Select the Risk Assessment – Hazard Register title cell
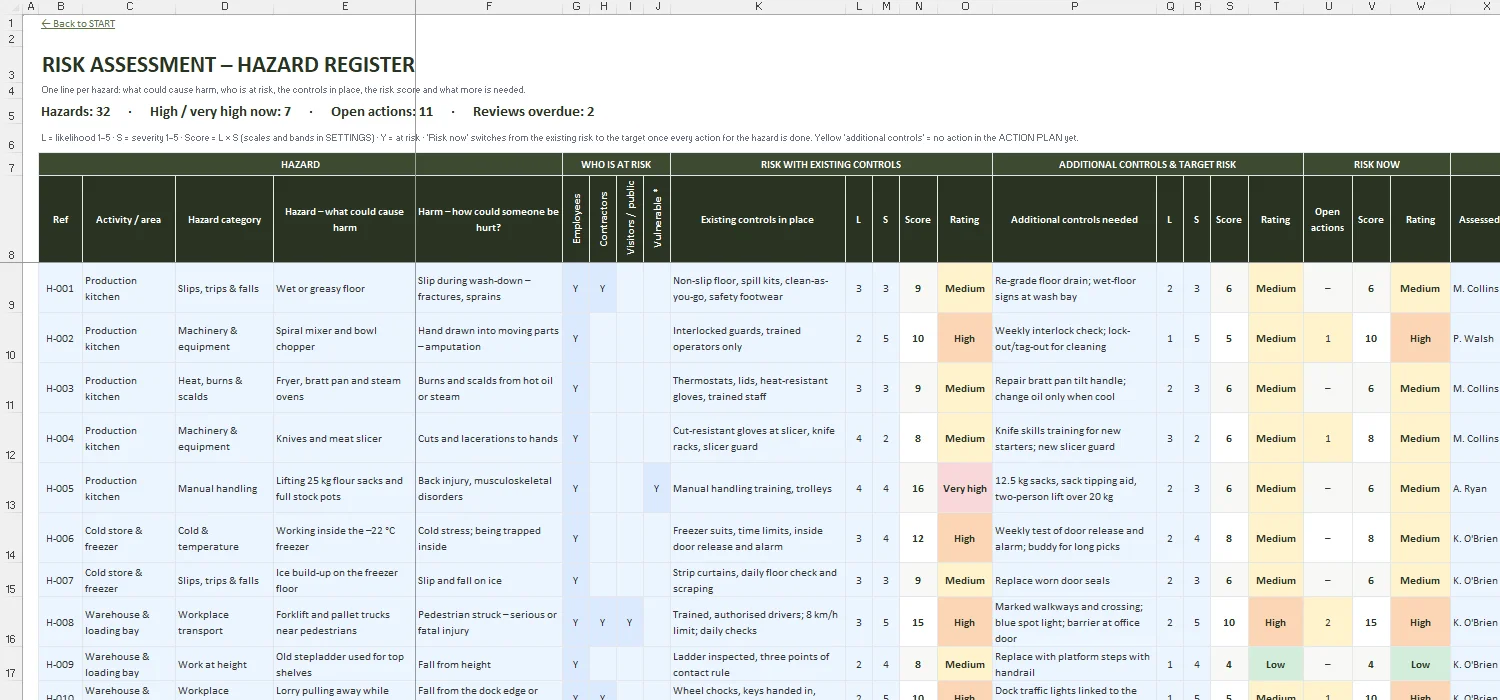 click(228, 65)
